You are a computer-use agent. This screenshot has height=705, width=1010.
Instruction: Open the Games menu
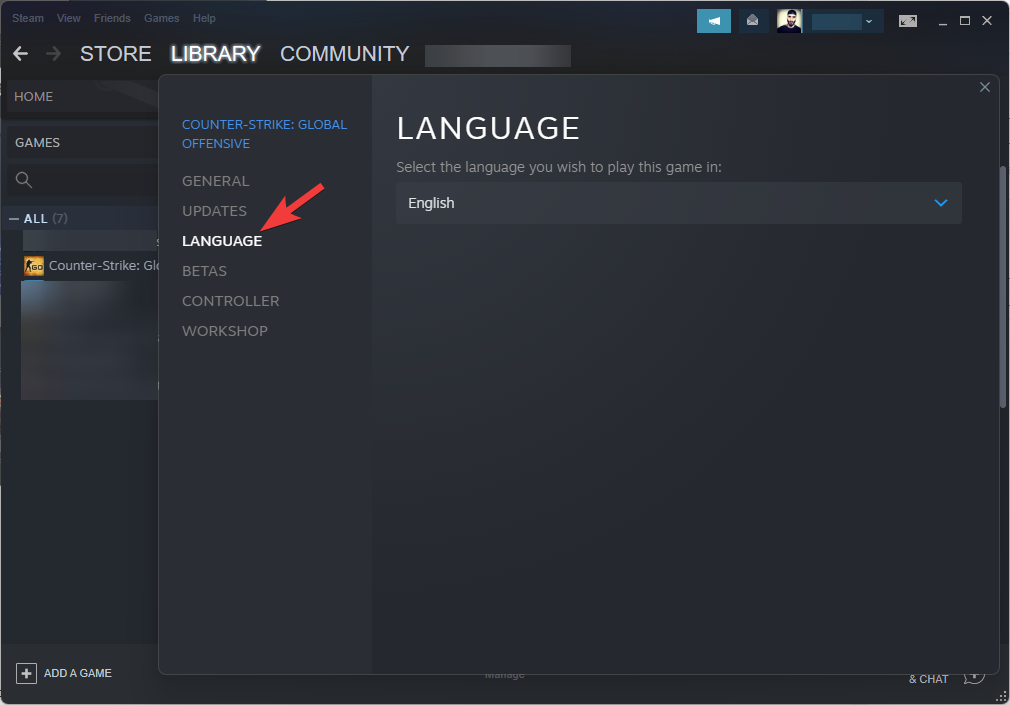(x=162, y=18)
